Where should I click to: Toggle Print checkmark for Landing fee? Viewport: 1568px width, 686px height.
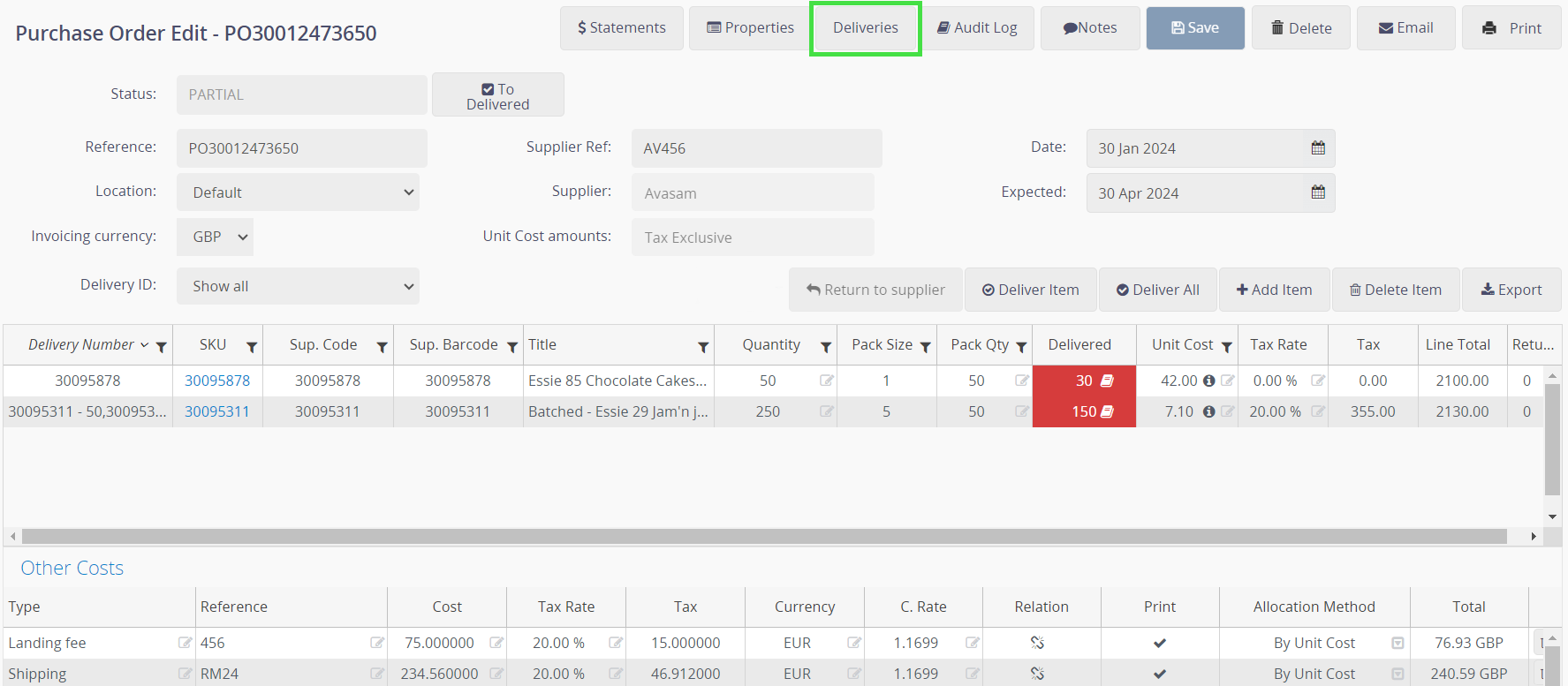pos(1159,643)
